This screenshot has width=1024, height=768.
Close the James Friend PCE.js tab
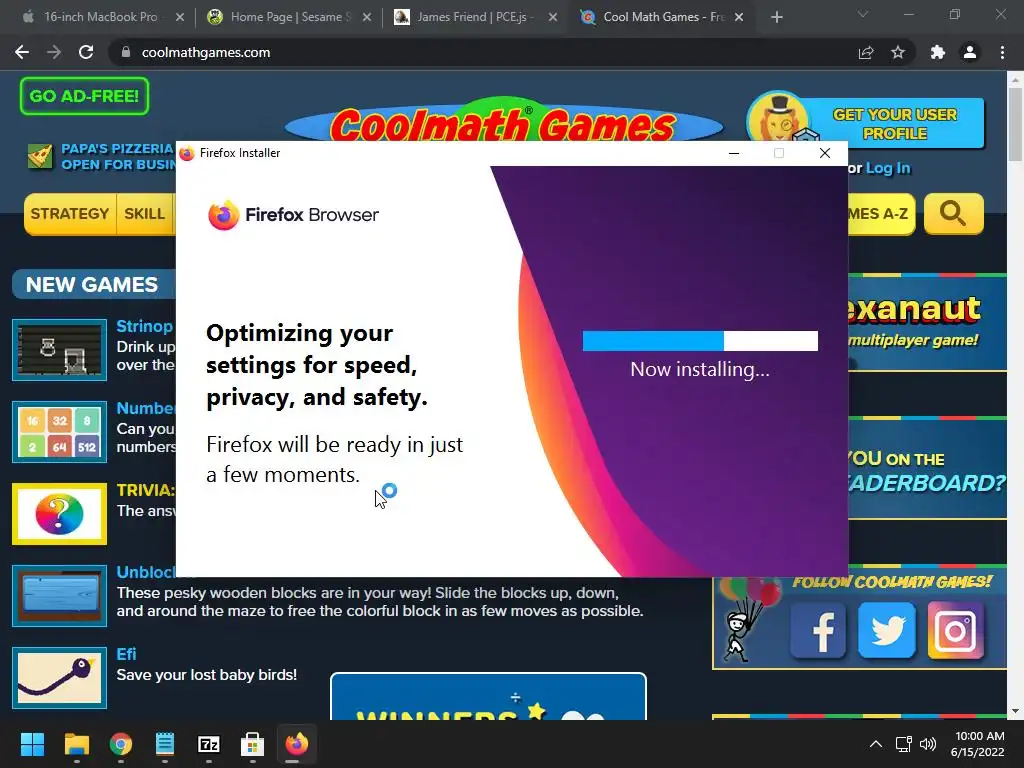(x=553, y=17)
